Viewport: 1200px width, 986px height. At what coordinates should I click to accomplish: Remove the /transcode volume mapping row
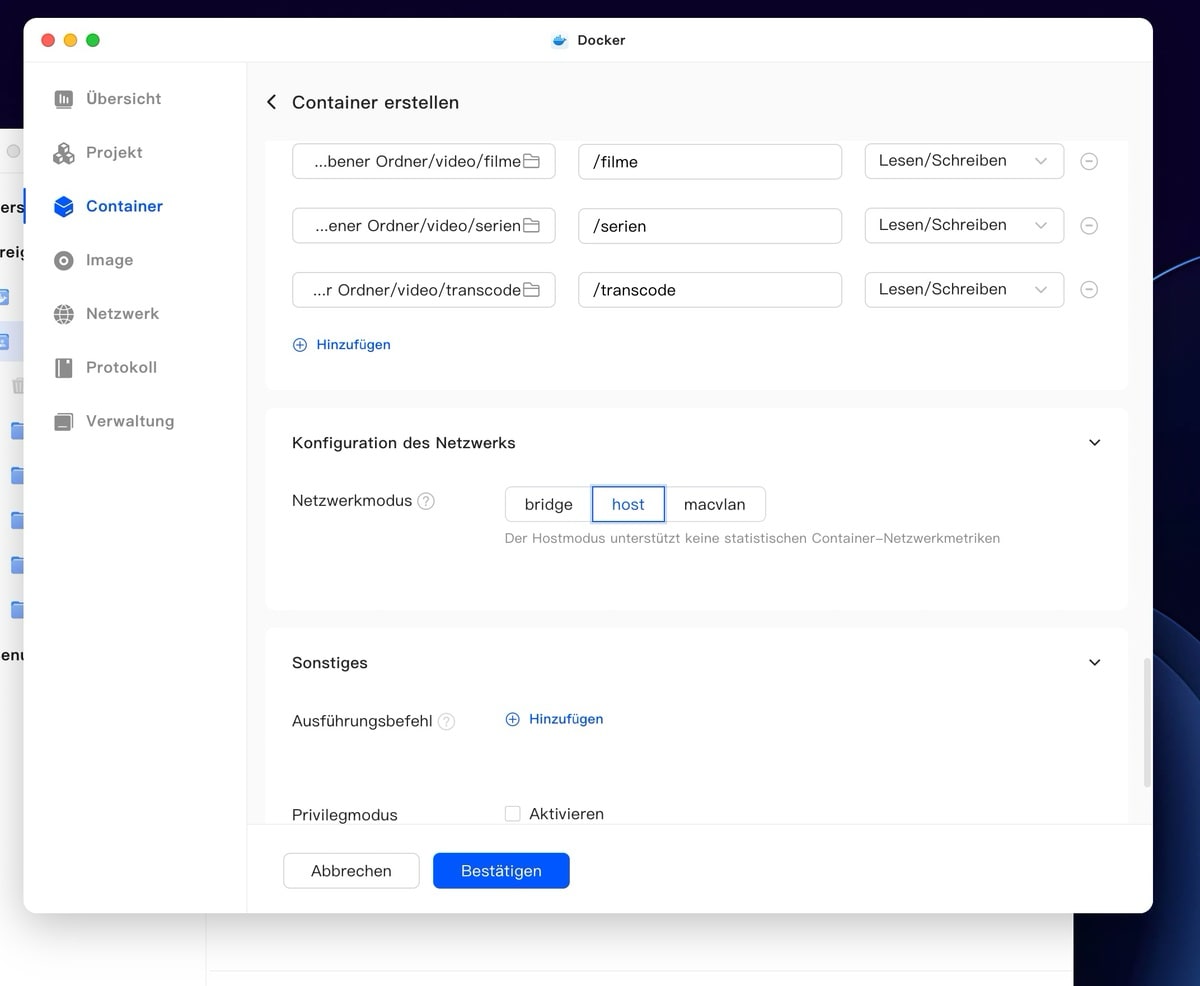1090,290
